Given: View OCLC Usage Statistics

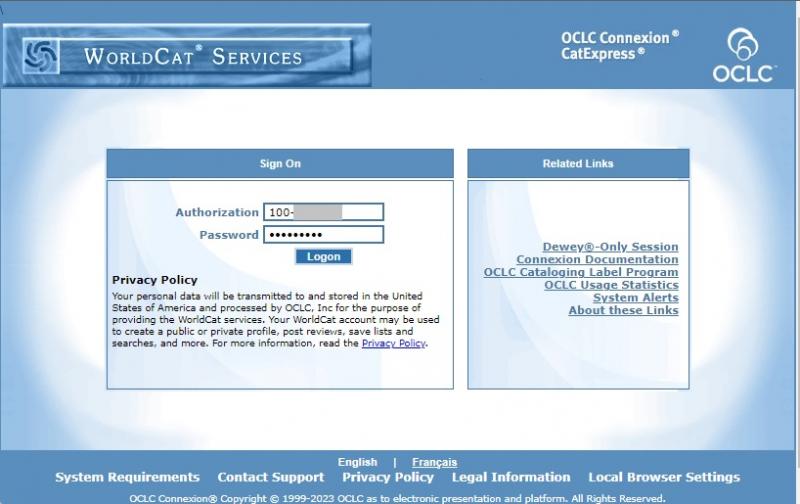Looking at the screenshot, I should click(x=611, y=285).
